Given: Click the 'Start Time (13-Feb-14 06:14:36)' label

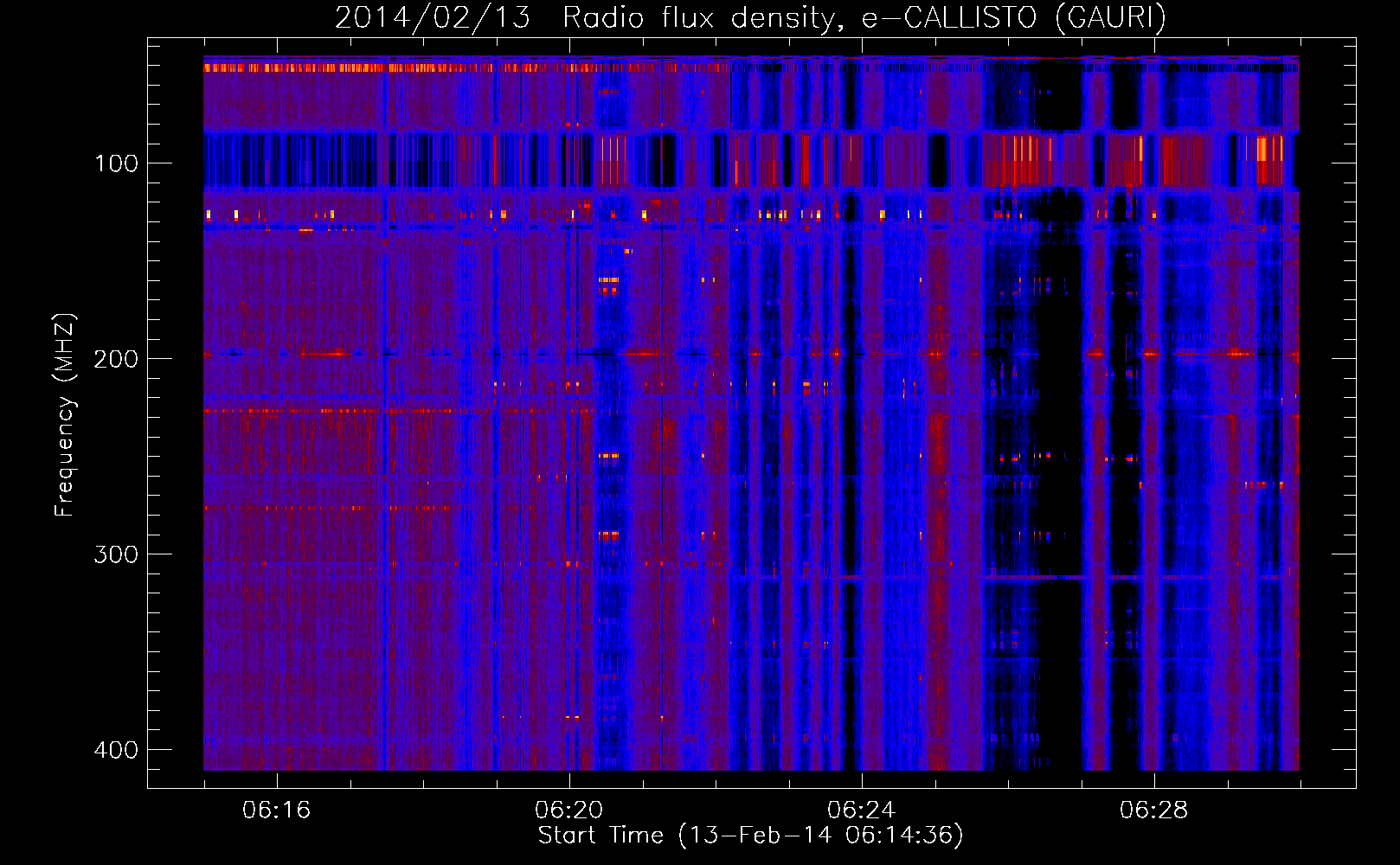Looking at the screenshot, I should [x=750, y=836].
